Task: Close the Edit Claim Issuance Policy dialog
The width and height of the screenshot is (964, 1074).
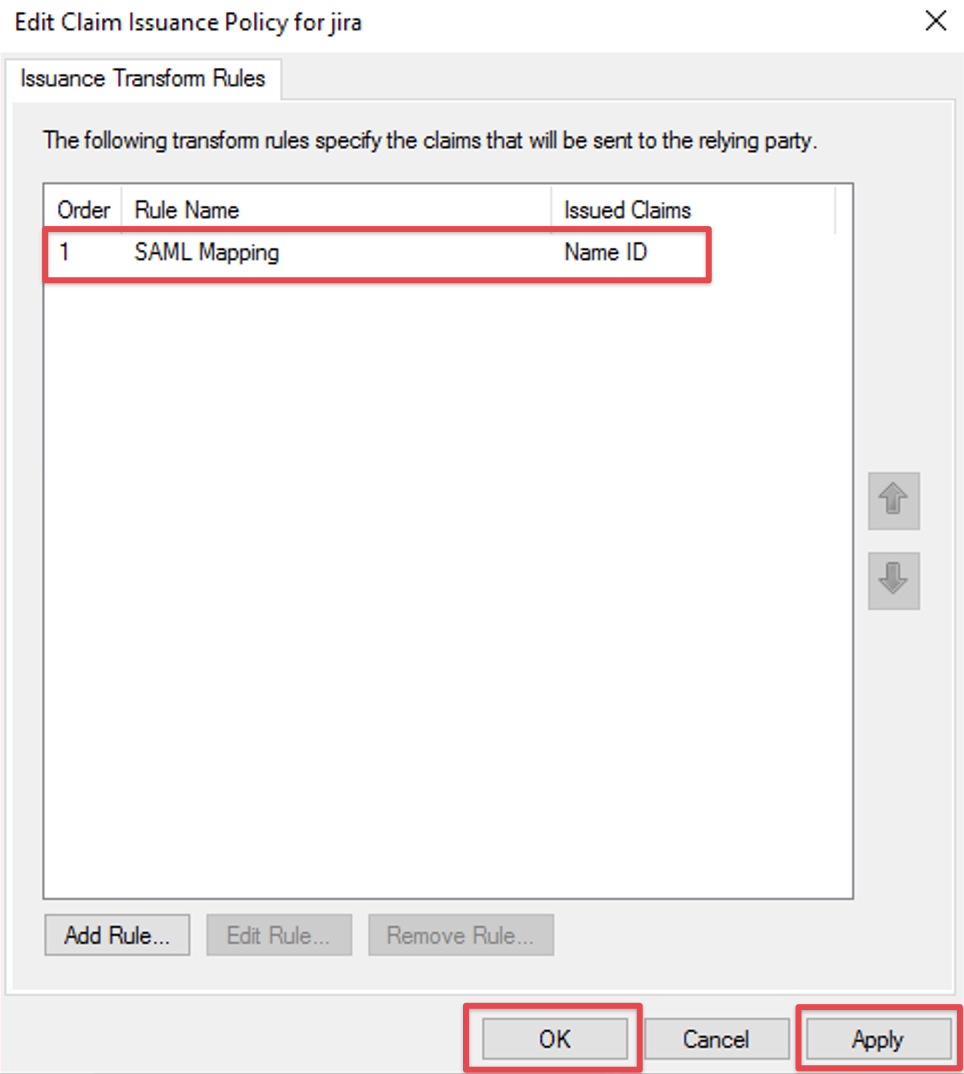Action: [935, 22]
